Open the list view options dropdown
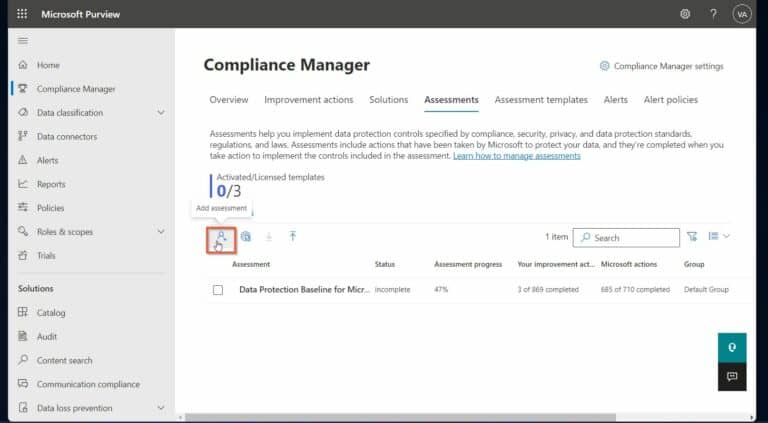768x423 pixels. 719,236
